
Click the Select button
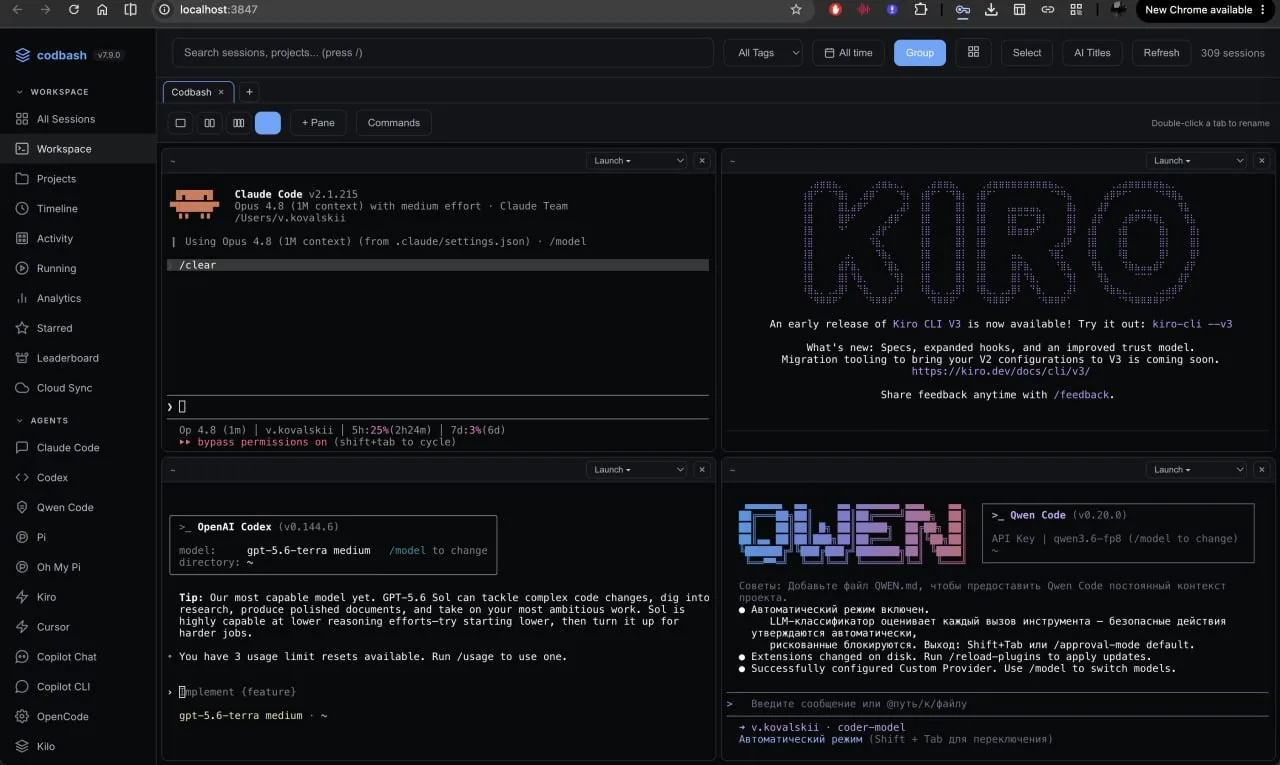[1027, 53]
